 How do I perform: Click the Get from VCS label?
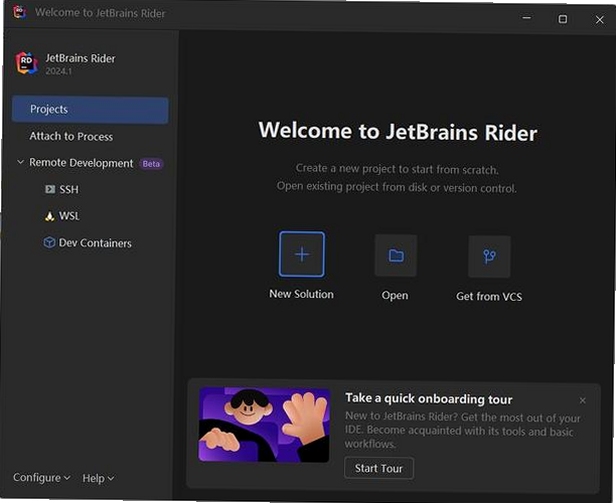point(489,296)
